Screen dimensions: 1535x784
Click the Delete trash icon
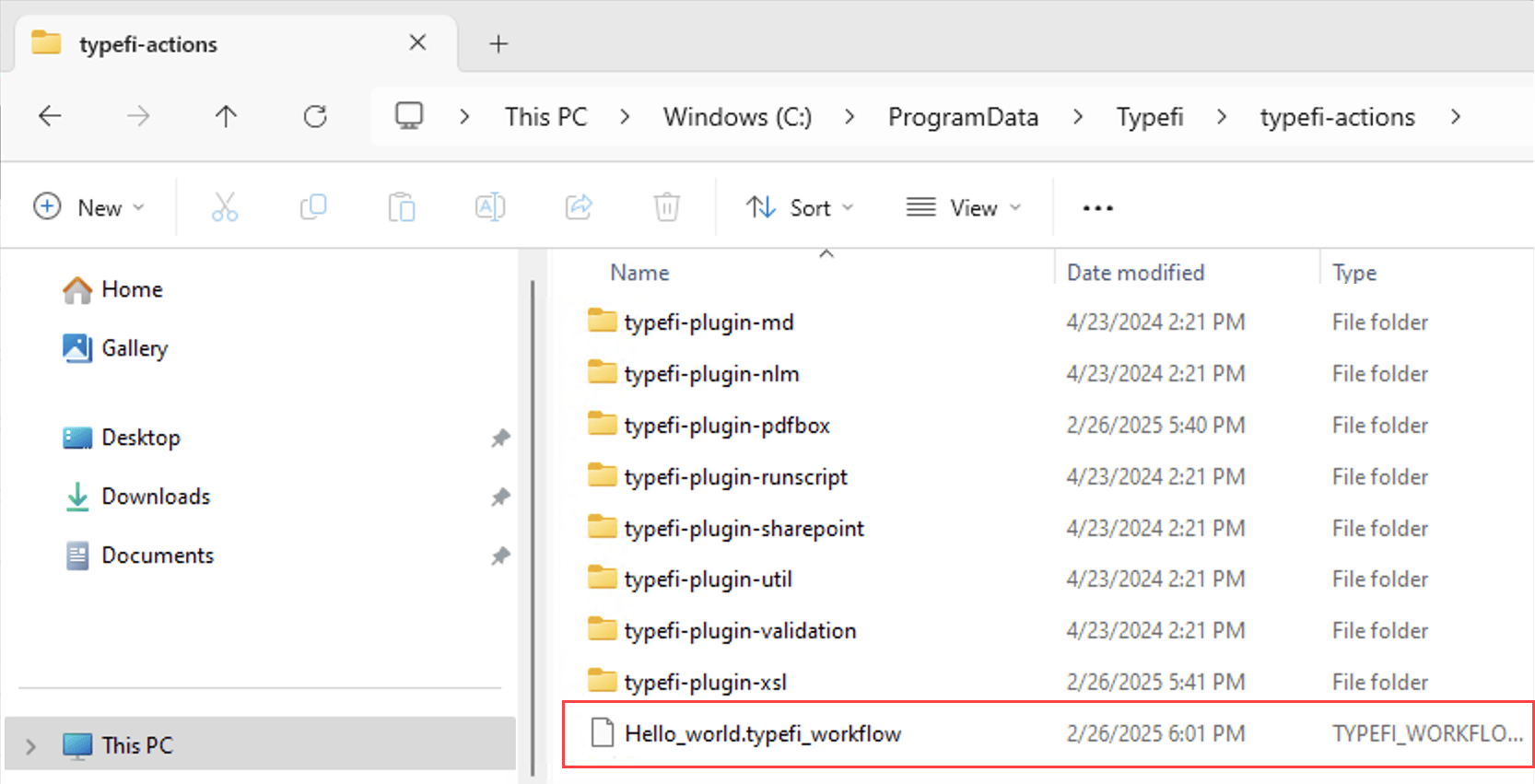[x=667, y=207]
